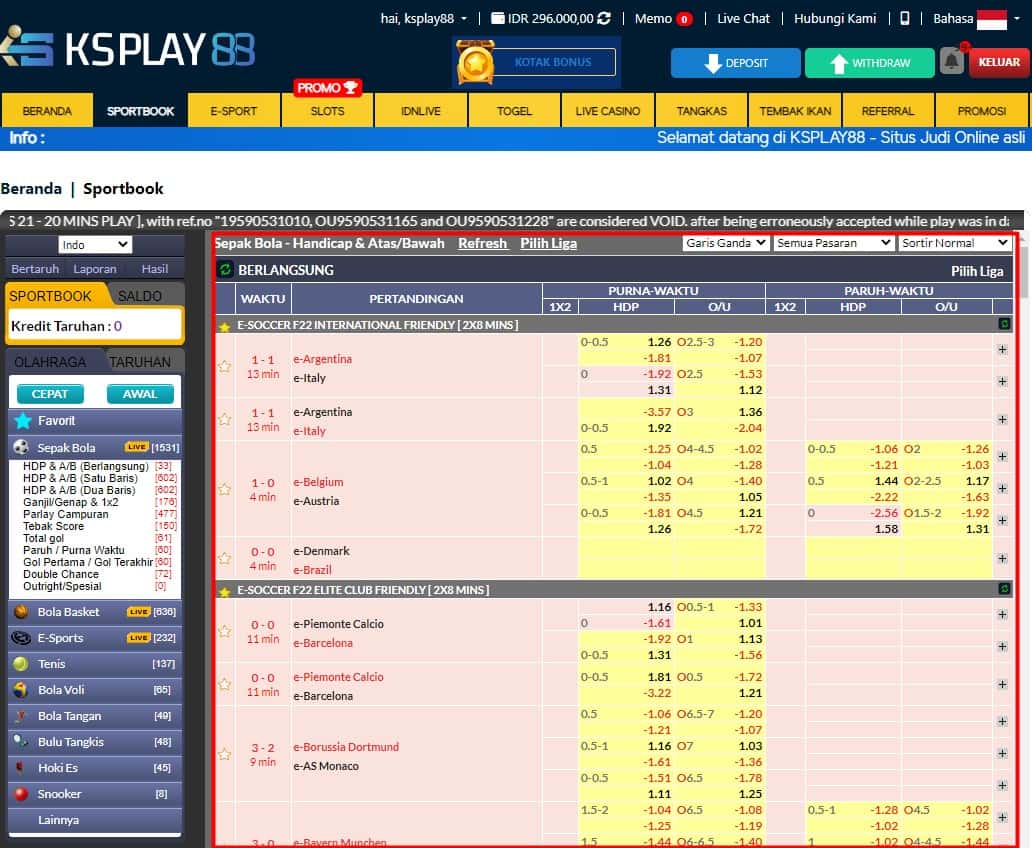The width and height of the screenshot is (1032, 848).
Task: Click the Tenis ball icon in sidebar
Action: point(20,664)
